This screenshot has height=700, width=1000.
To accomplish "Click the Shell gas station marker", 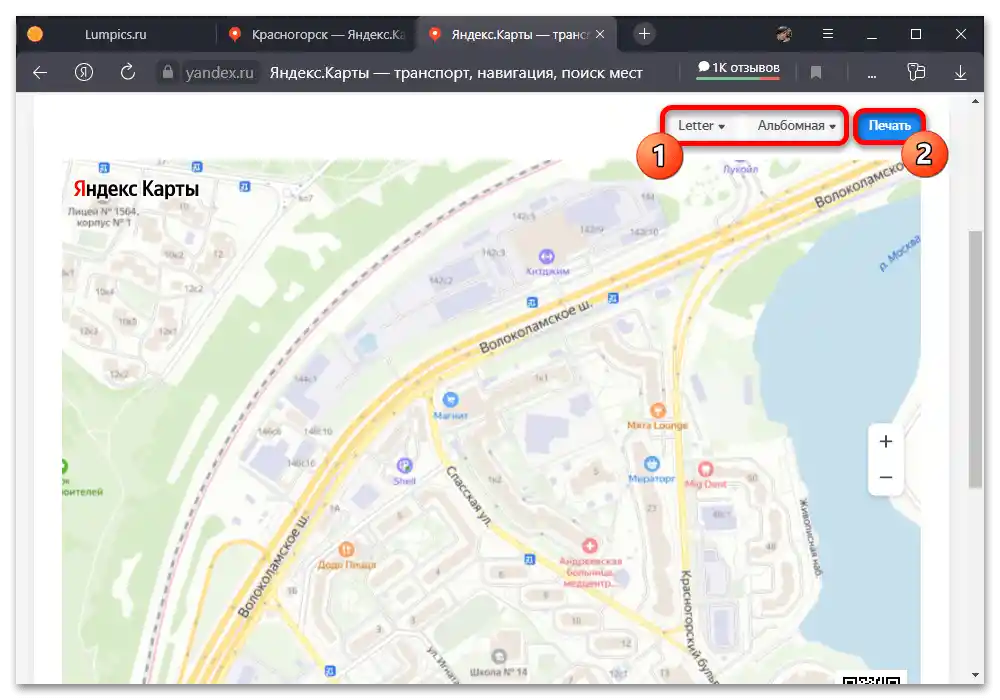I will coord(404,465).
